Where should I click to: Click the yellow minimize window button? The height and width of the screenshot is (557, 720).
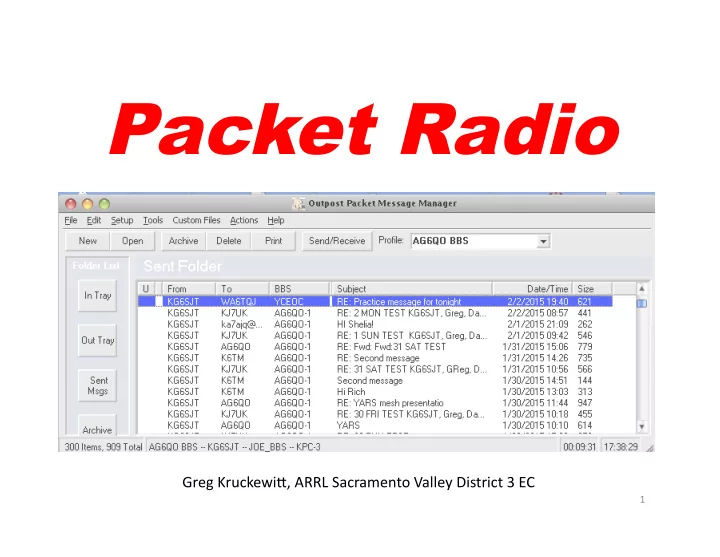(88, 204)
